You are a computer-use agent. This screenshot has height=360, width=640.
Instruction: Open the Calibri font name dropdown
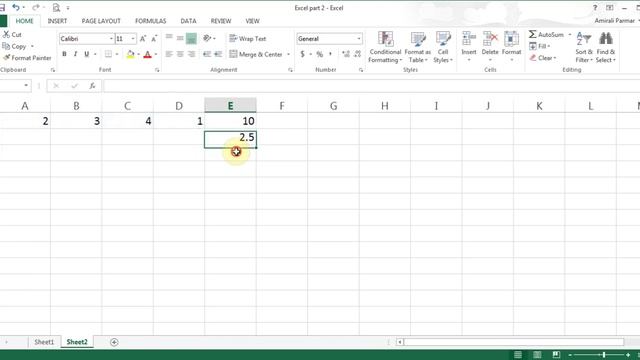tap(111, 39)
